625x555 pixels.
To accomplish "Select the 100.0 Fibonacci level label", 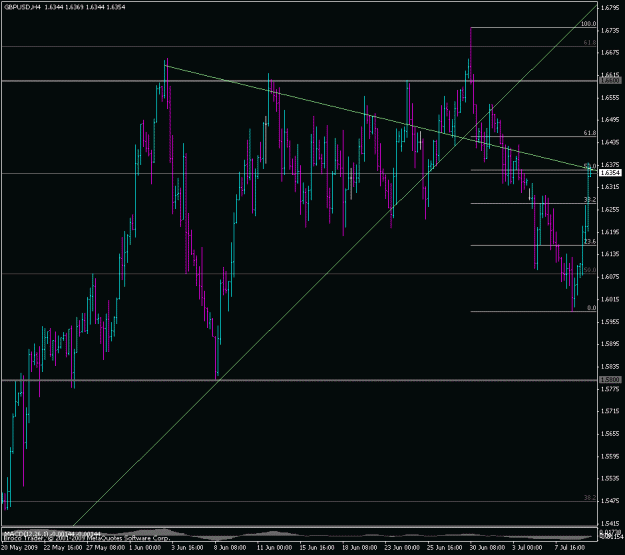I will coord(588,24).
